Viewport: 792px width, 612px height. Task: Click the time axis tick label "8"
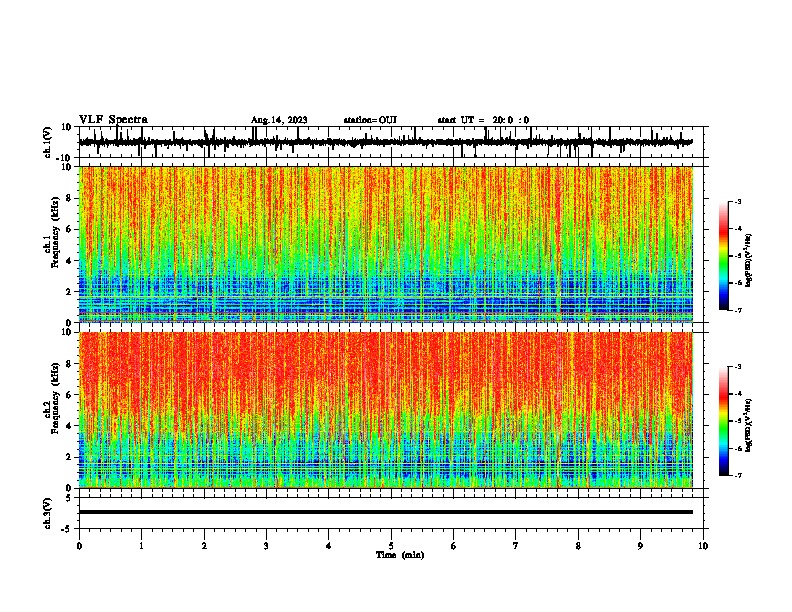tap(578, 546)
